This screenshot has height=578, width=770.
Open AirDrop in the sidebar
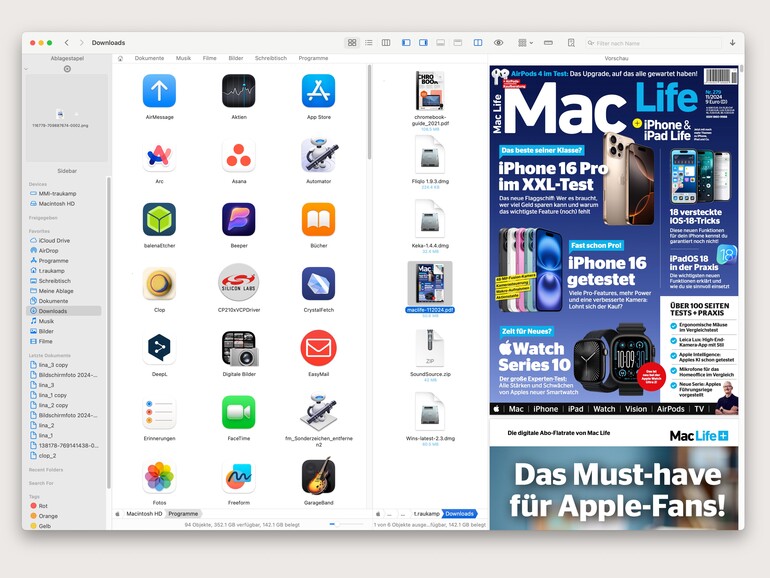48,250
